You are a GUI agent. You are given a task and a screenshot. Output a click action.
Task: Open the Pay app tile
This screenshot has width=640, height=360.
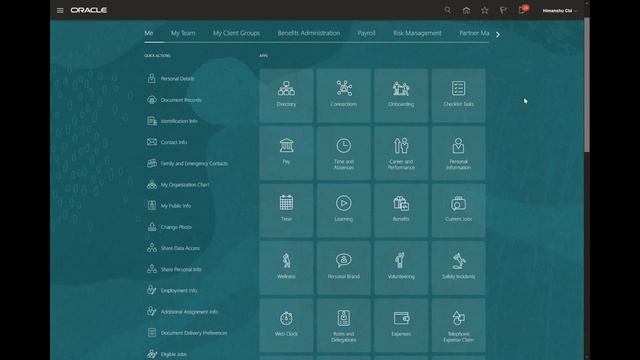tap(286, 153)
